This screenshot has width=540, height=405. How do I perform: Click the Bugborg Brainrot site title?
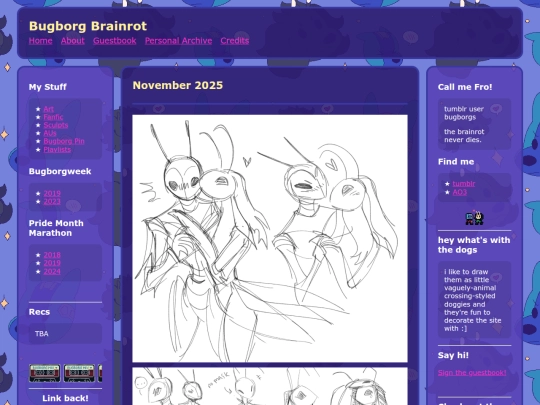coord(88,26)
